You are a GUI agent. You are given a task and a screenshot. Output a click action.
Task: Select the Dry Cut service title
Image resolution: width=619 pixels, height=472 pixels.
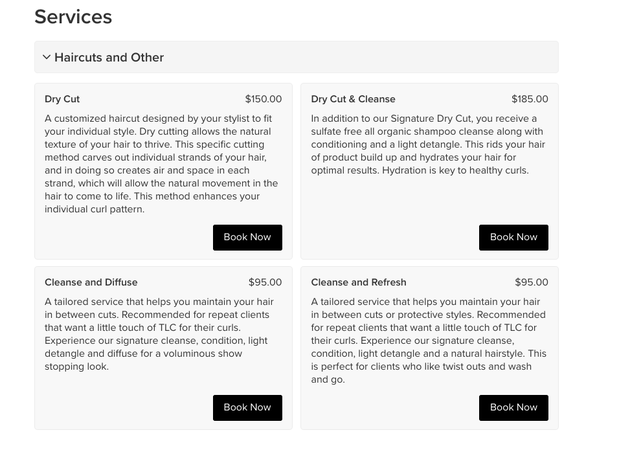(62, 99)
